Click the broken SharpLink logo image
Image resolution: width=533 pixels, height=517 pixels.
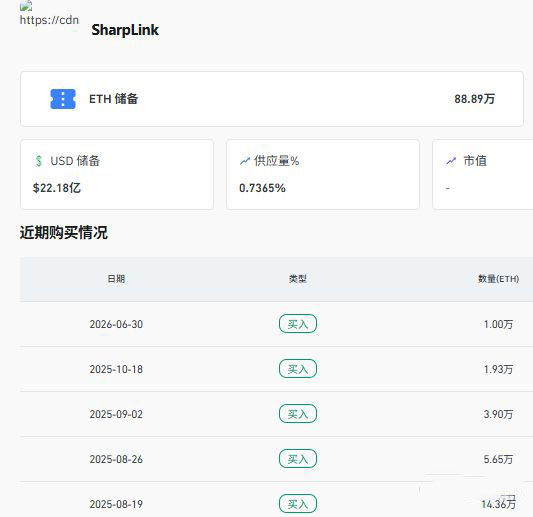(x=26, y=6)
